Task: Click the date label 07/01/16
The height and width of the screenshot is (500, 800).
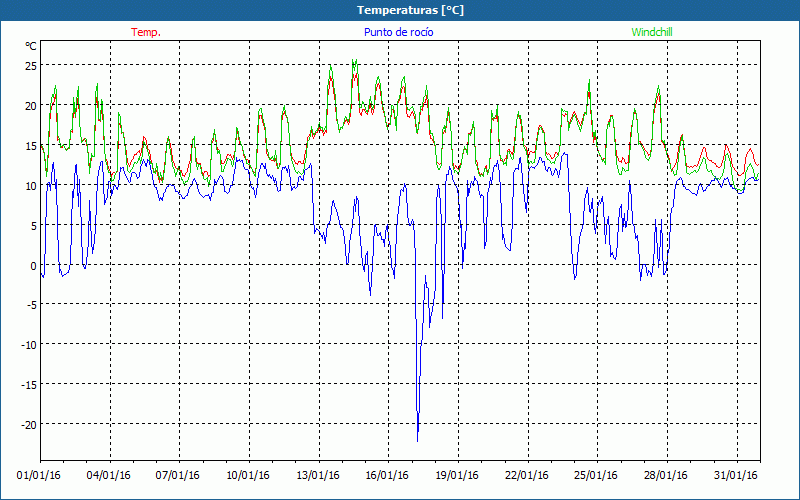Action: pyautogui.click(x=178, y=476)
